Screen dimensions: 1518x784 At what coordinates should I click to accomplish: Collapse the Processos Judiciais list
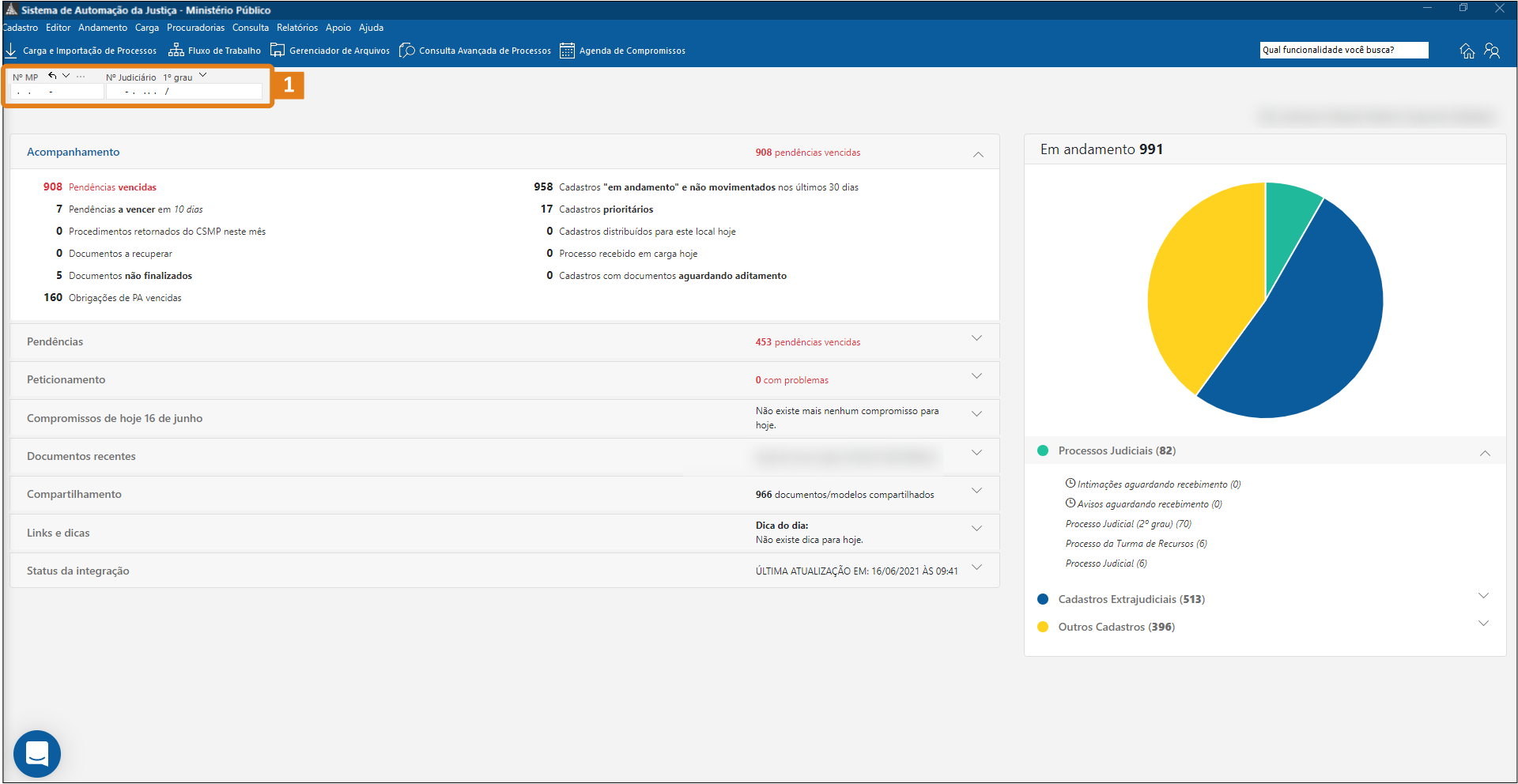tap(1485, 453)
